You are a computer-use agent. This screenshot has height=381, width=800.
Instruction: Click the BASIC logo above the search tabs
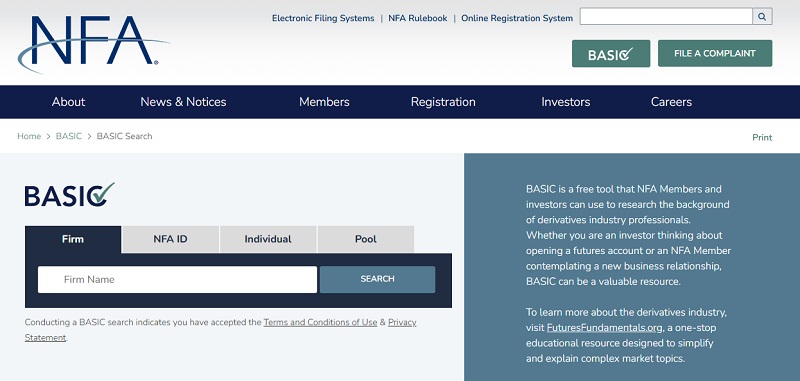[69, 195]
